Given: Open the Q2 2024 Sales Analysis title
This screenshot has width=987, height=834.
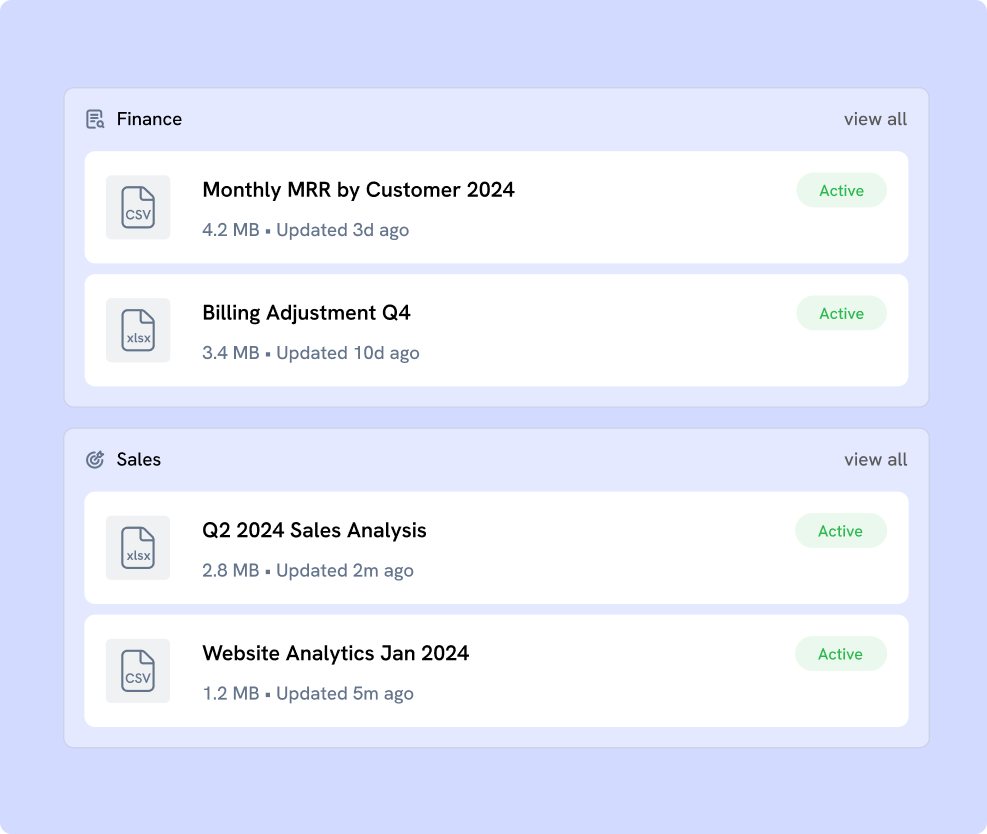Looking at the screenshot, I should click(x=314, y=531).
